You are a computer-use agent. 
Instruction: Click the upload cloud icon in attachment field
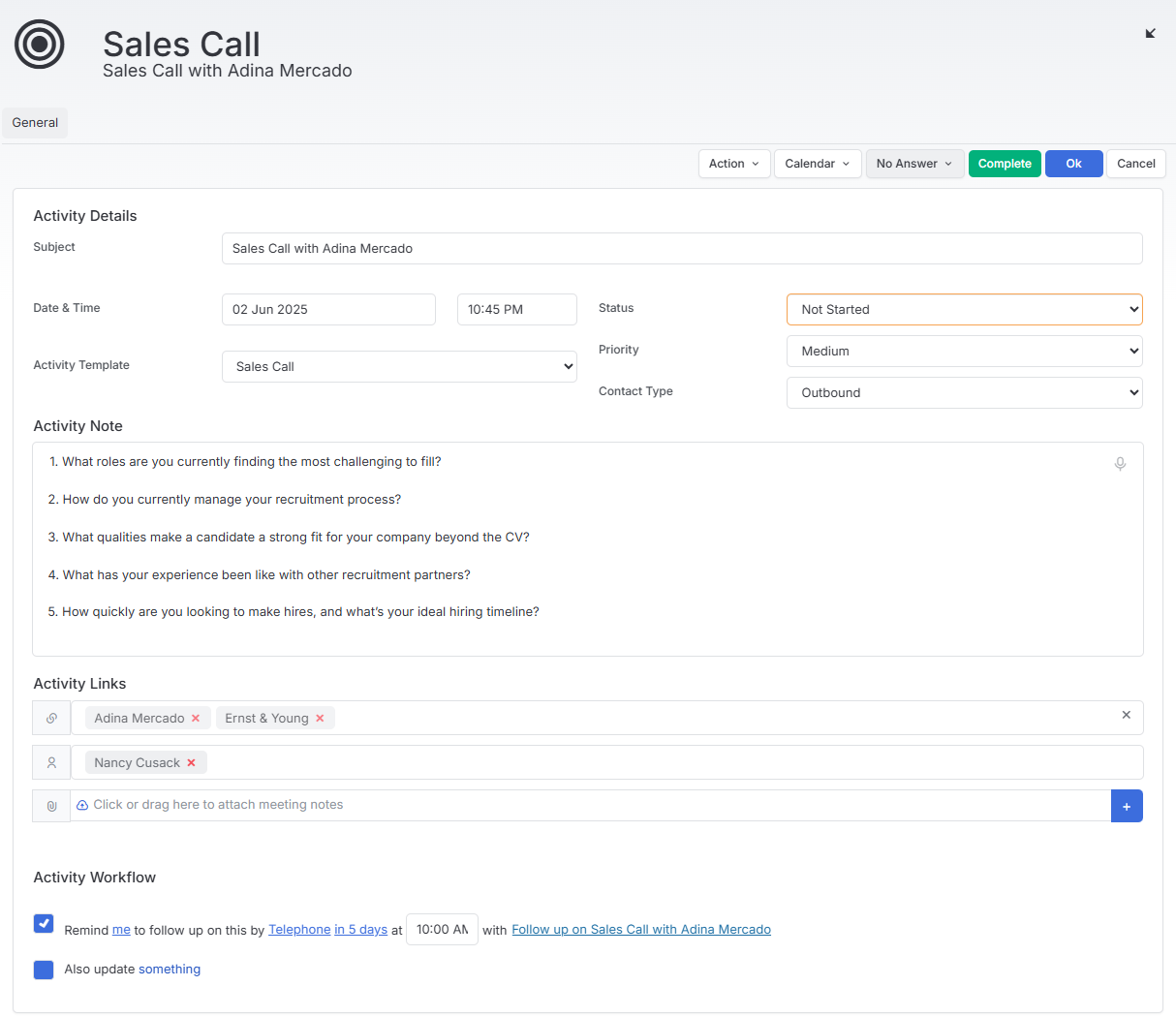tap(82, 805)
